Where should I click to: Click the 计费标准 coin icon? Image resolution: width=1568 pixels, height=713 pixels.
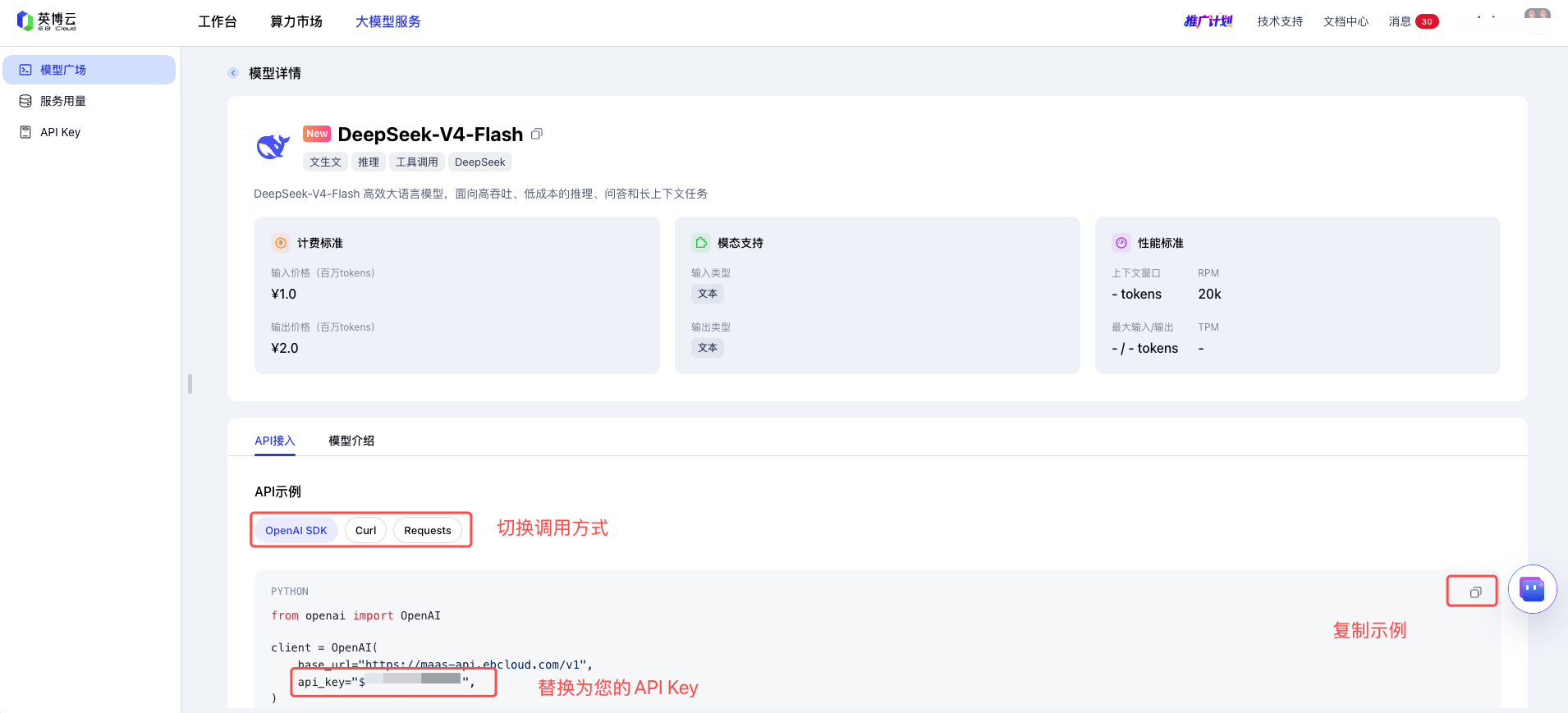[281, 243]
